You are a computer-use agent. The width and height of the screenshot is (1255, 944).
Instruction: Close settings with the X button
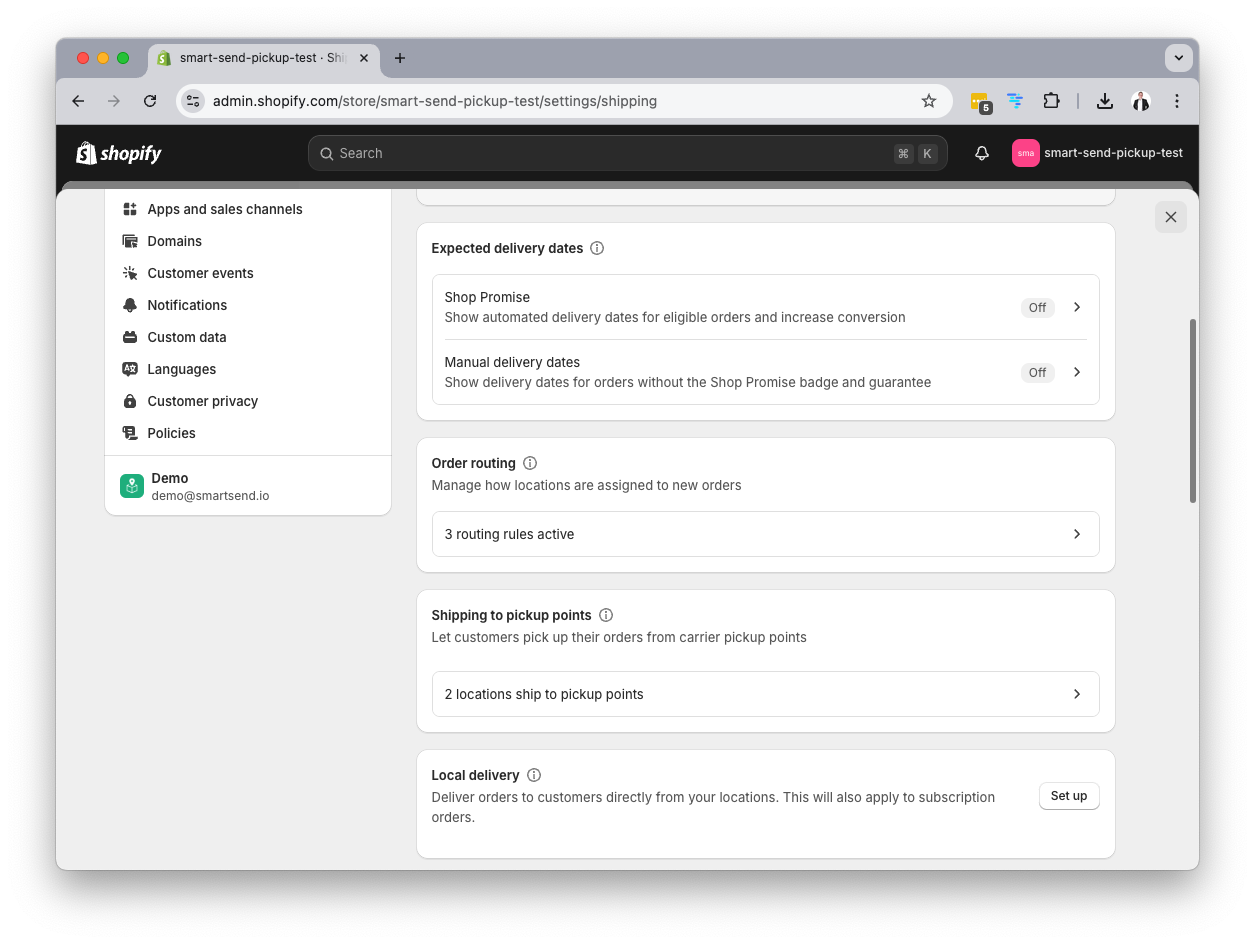coord(1170,217)
